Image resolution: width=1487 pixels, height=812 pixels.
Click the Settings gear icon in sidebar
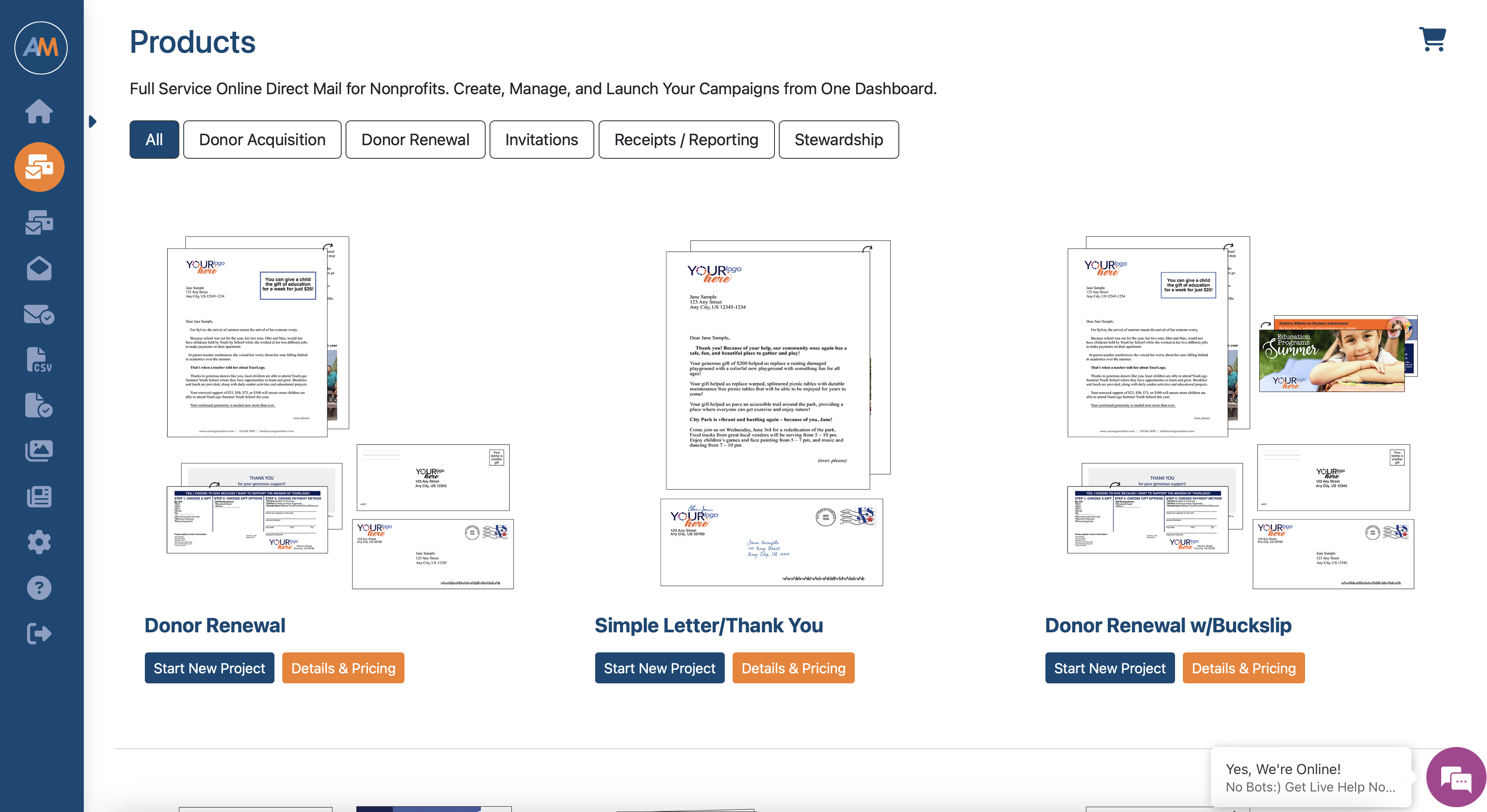[x=40, y=541]
